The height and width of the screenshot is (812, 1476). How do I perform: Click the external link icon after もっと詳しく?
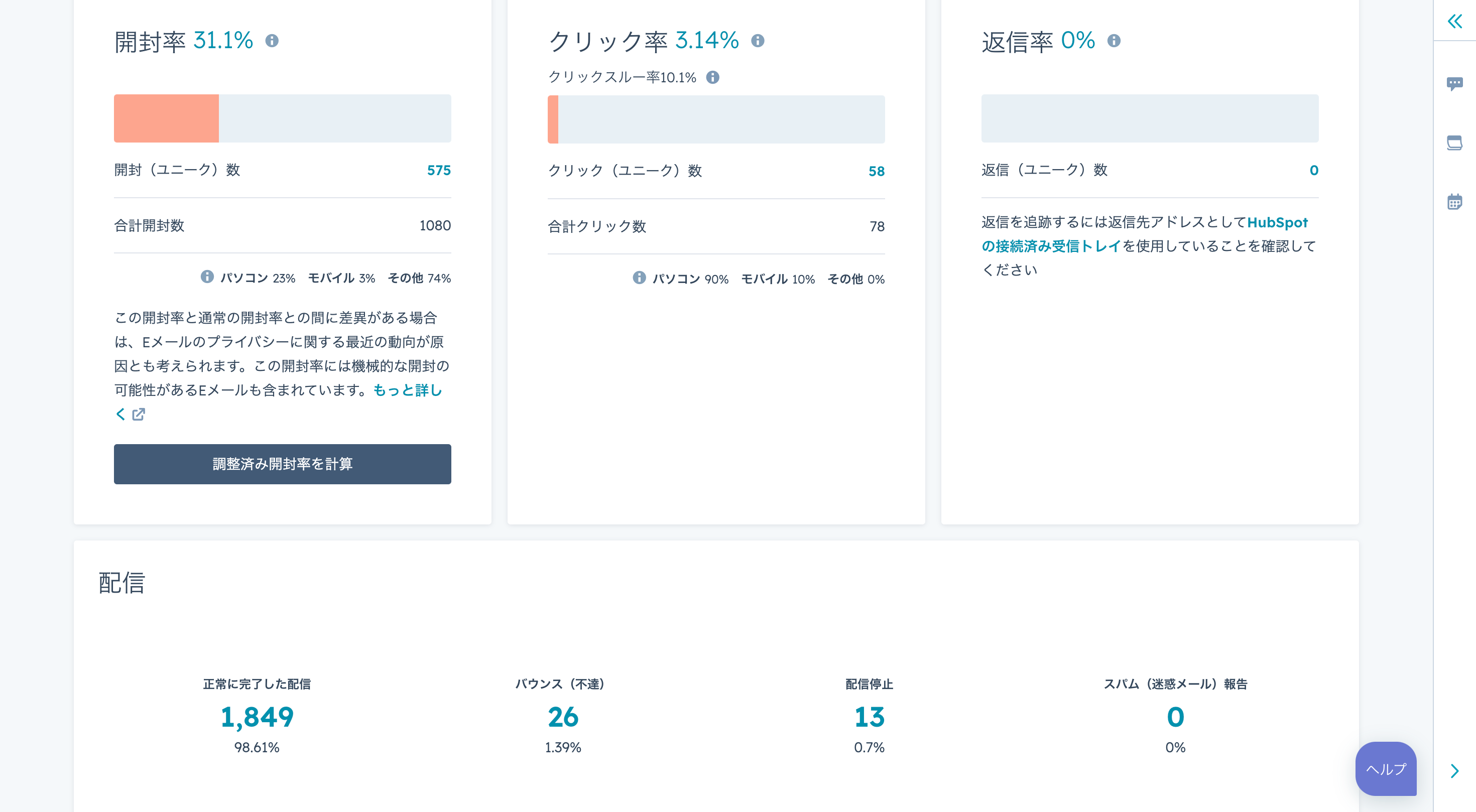(139, 414)
